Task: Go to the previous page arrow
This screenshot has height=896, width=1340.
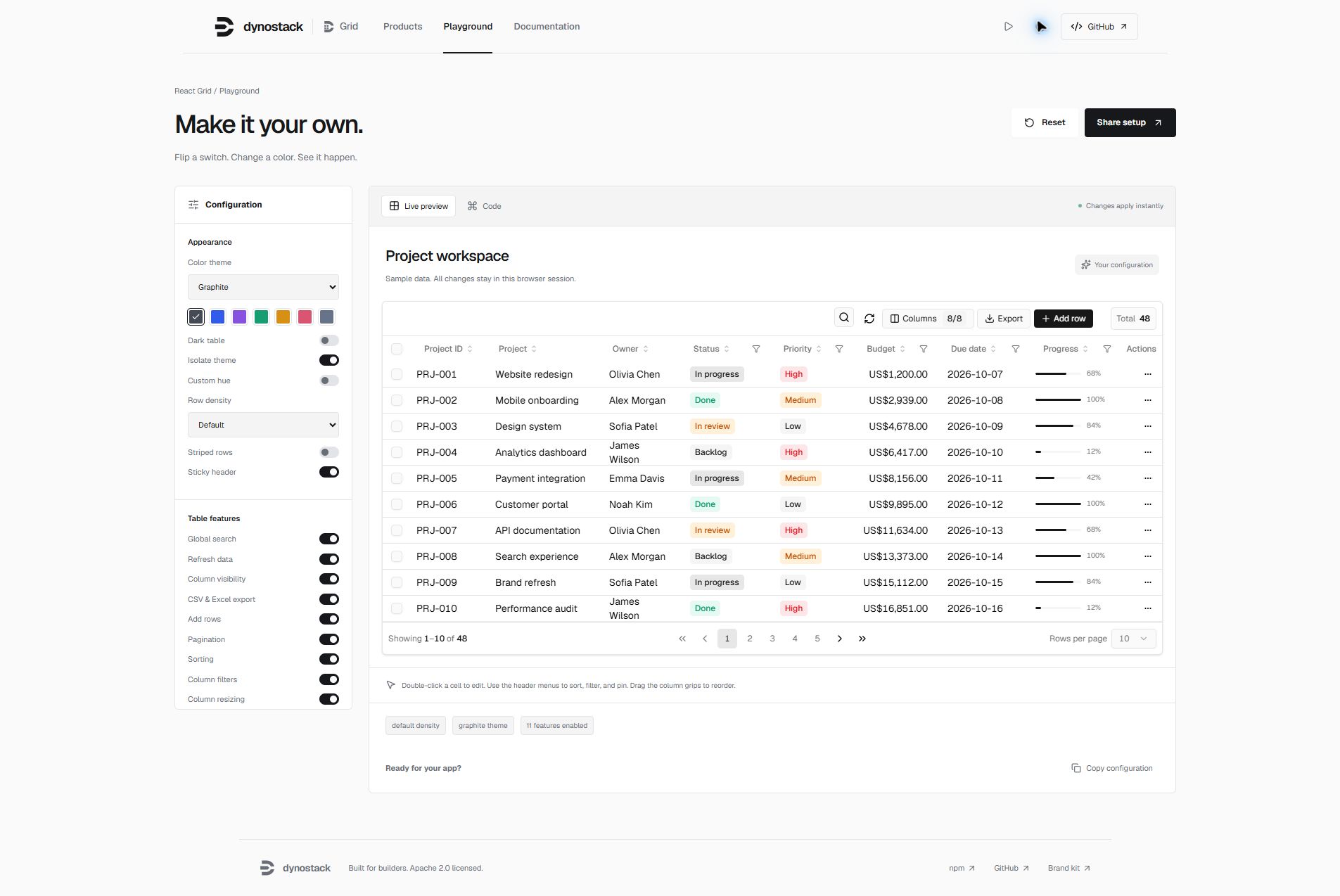Action: (705, 639)
